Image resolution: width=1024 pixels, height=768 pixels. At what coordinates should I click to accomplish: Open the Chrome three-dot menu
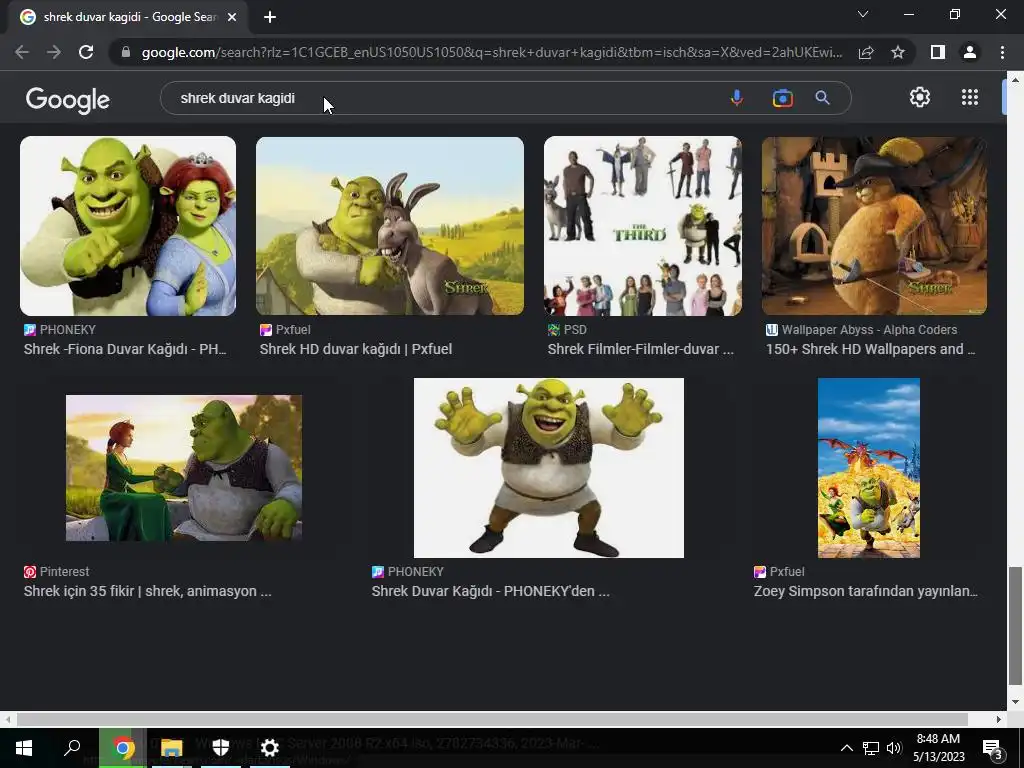point(1002,52)
